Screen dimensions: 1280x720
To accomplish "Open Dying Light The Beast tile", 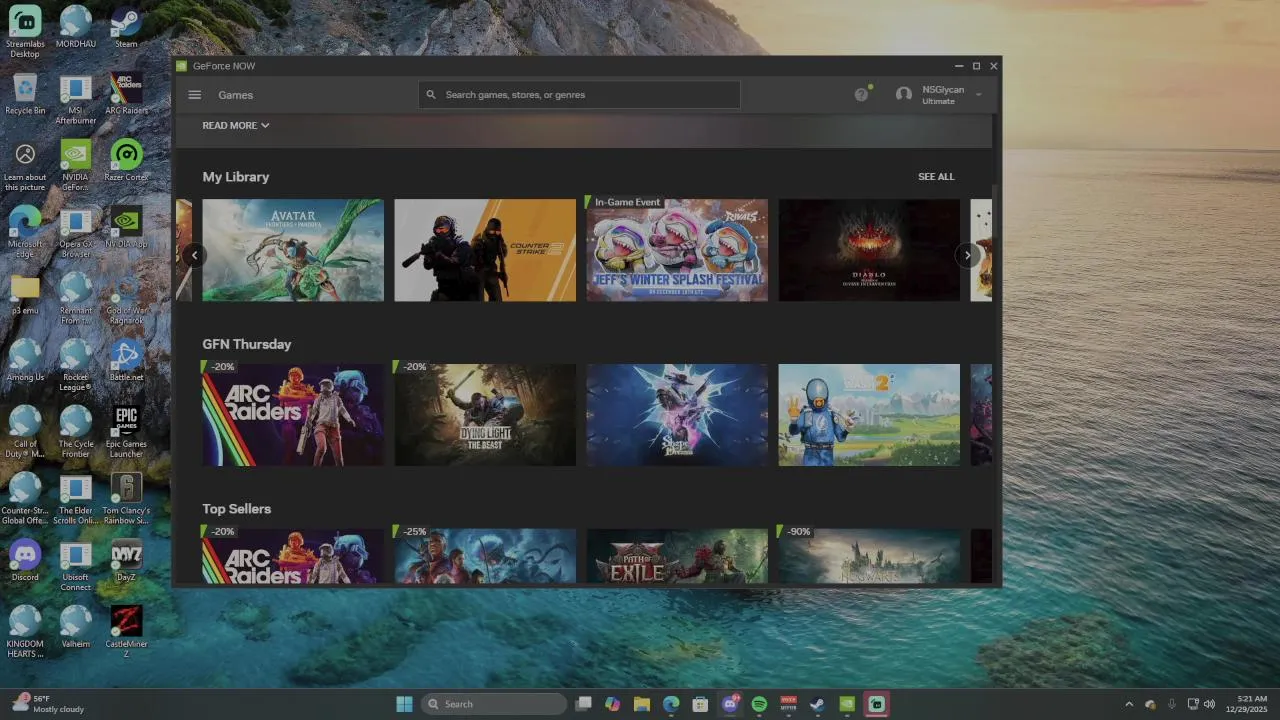I will (485, 415).
